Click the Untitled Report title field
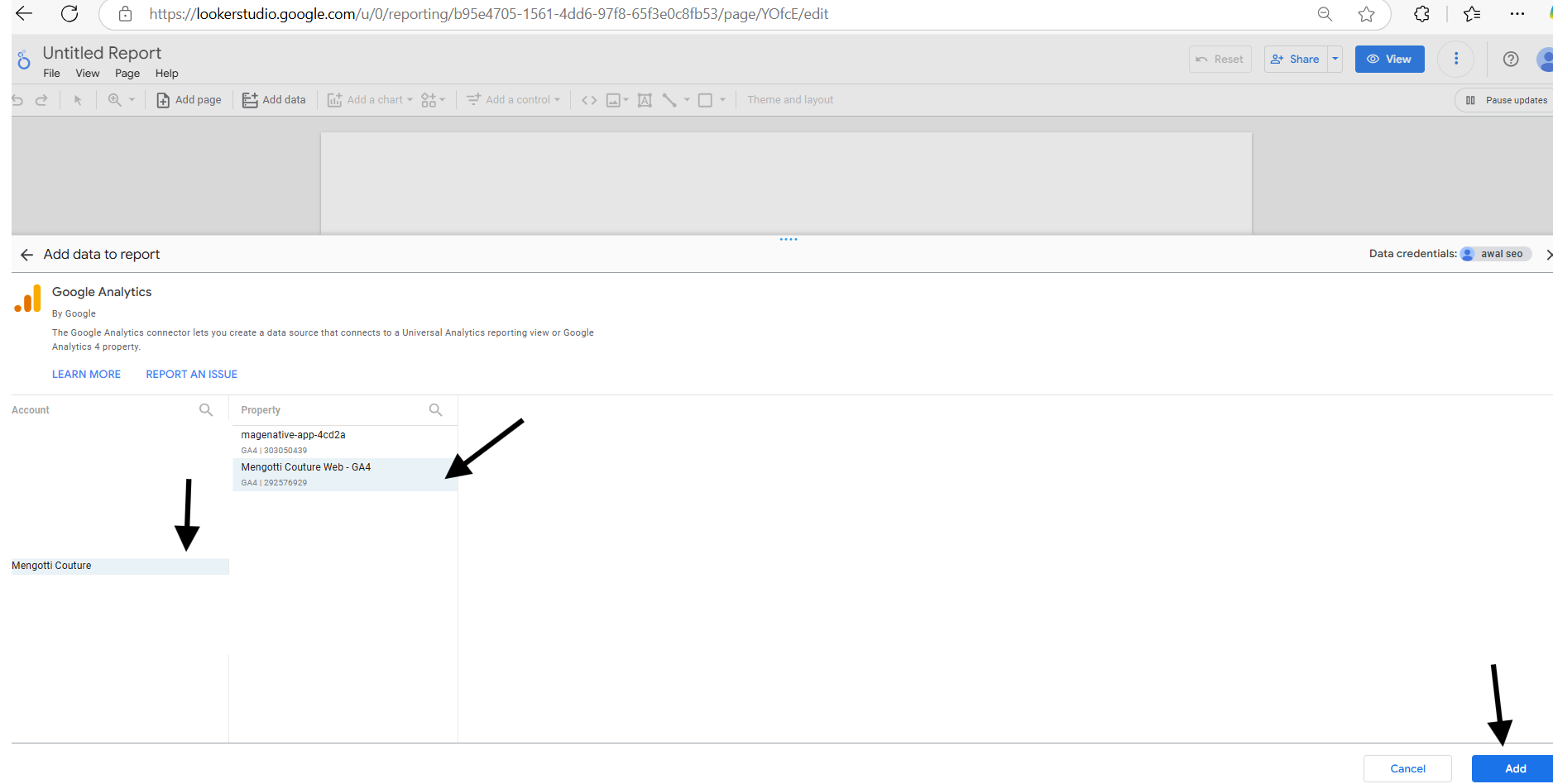1553x784 pixels. click(x=102, y=53)
